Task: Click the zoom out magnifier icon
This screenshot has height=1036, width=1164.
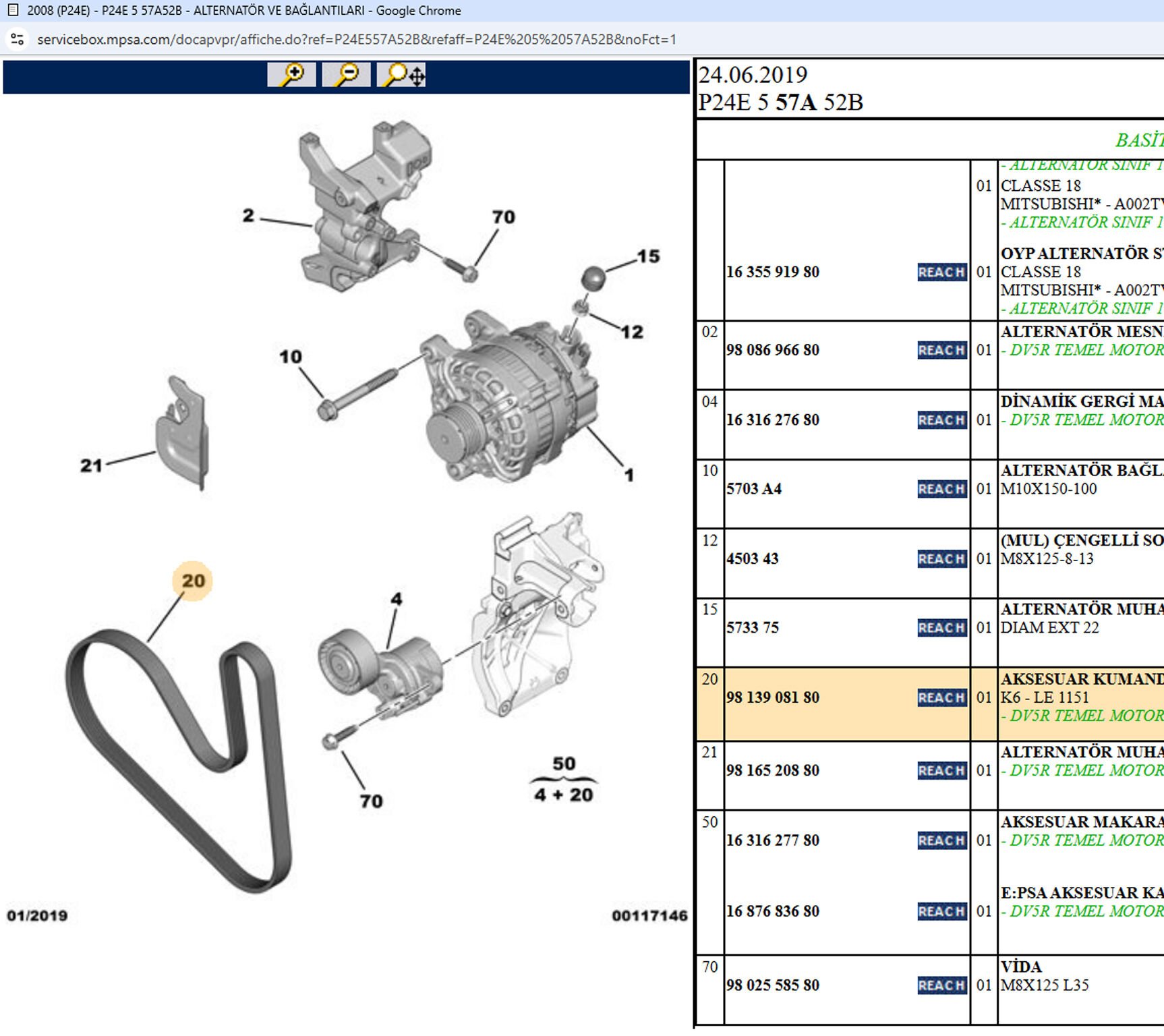Action: tap(346, 74)
